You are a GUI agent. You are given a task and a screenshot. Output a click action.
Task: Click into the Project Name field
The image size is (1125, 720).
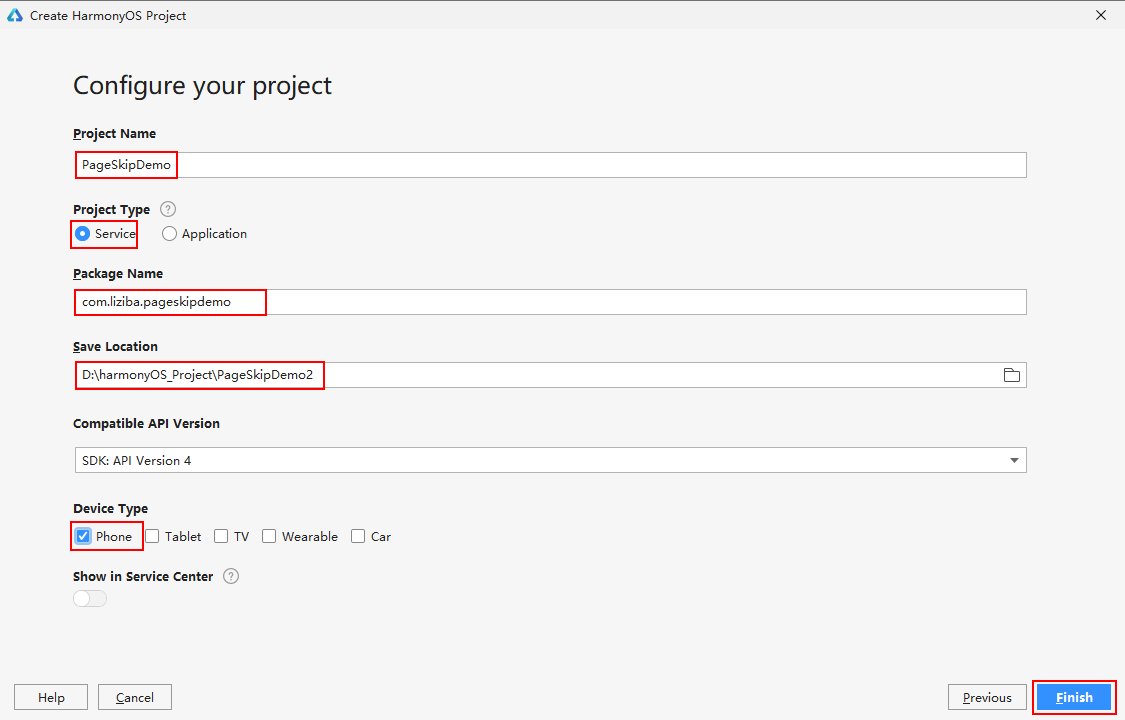[600, 165]
